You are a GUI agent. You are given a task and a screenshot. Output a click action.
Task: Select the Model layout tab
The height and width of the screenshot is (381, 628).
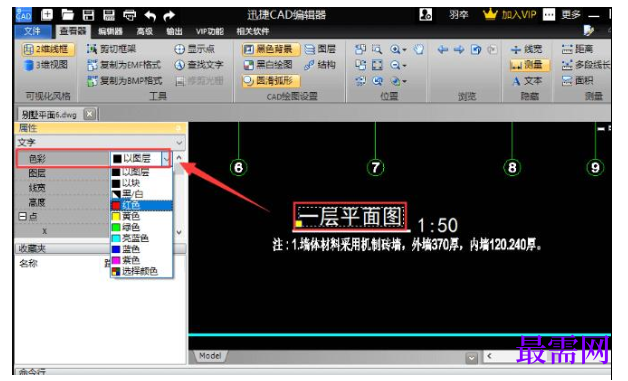210,356
